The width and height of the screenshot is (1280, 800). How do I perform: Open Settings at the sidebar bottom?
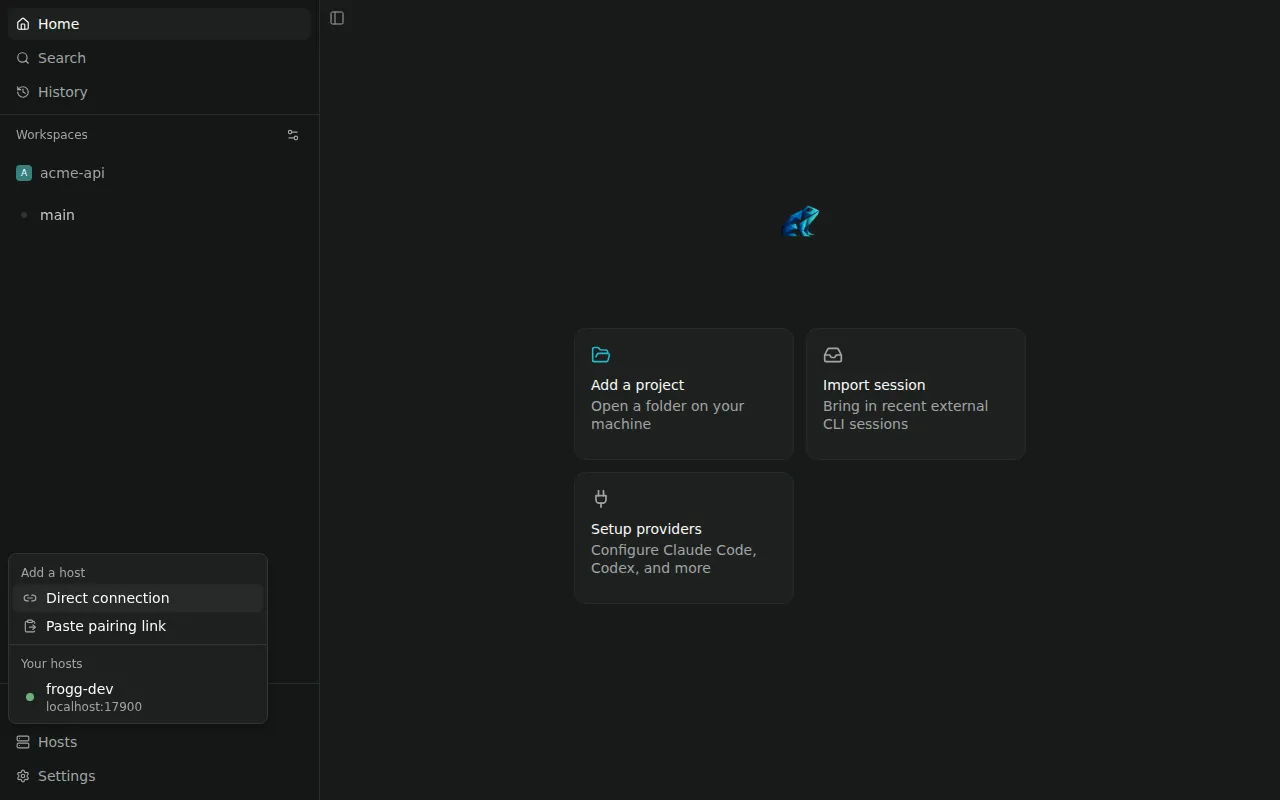point(159,776)
